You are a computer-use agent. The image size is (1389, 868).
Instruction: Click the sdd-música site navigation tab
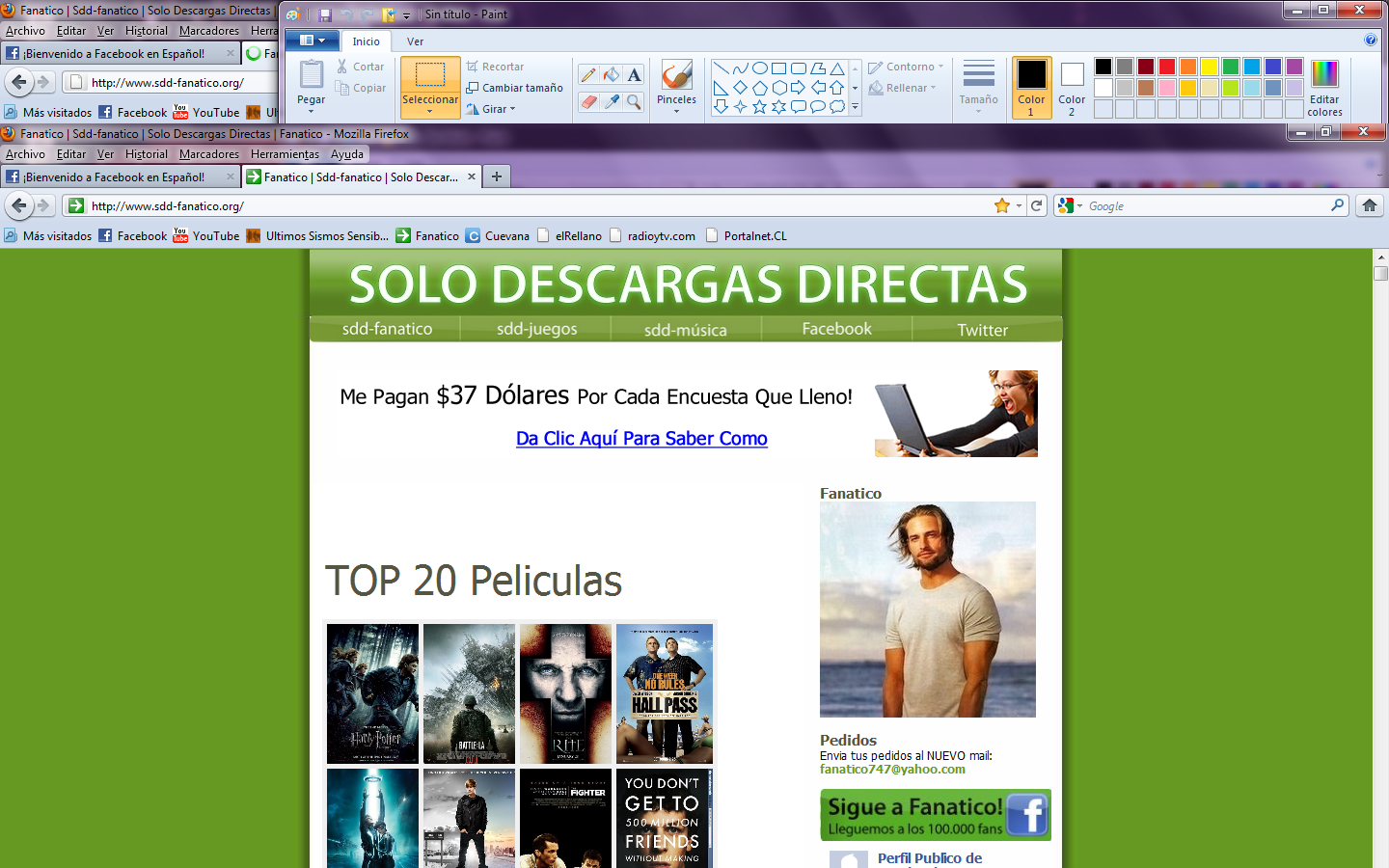686,329
